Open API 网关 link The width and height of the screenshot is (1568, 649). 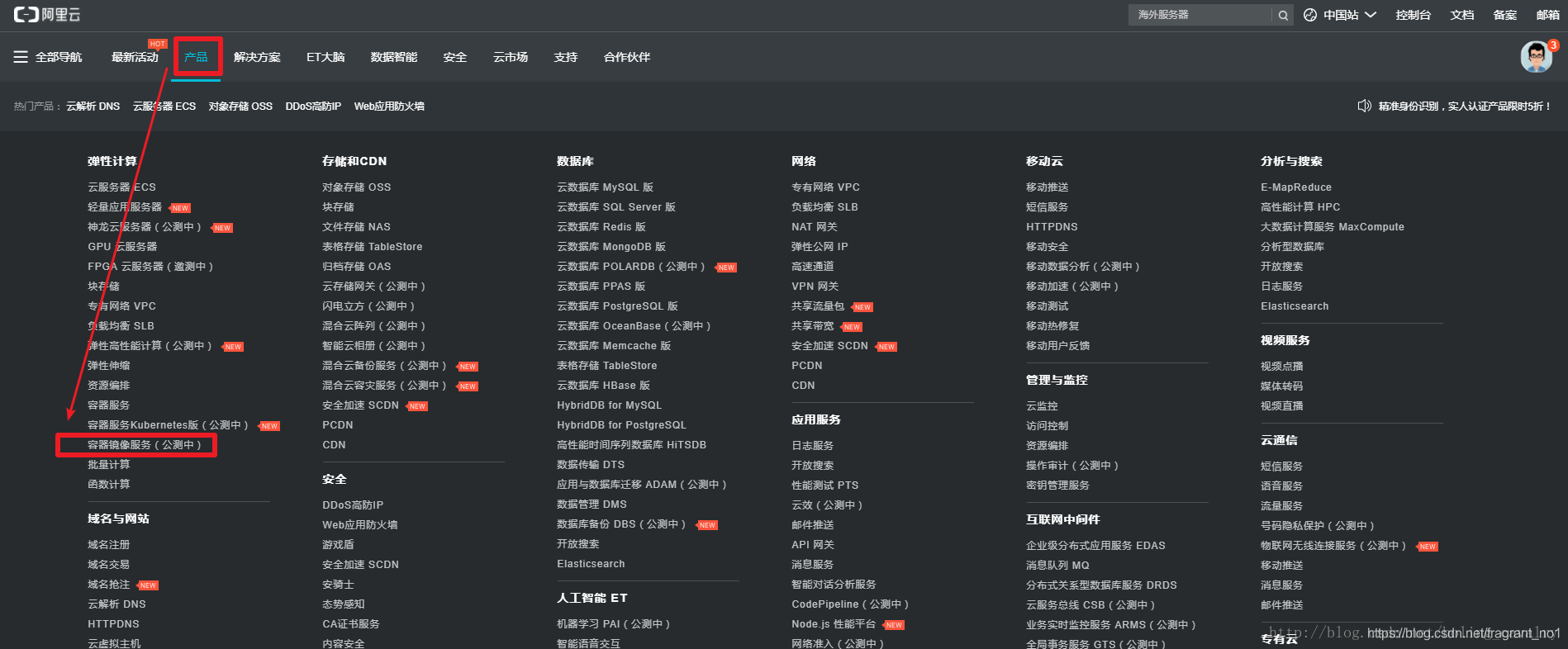tap(813, 545)
